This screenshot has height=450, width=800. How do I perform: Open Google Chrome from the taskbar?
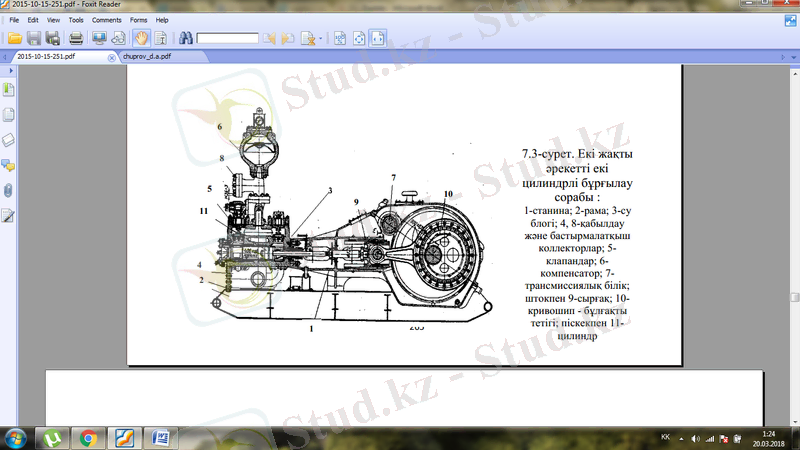(x=88, y=437)
